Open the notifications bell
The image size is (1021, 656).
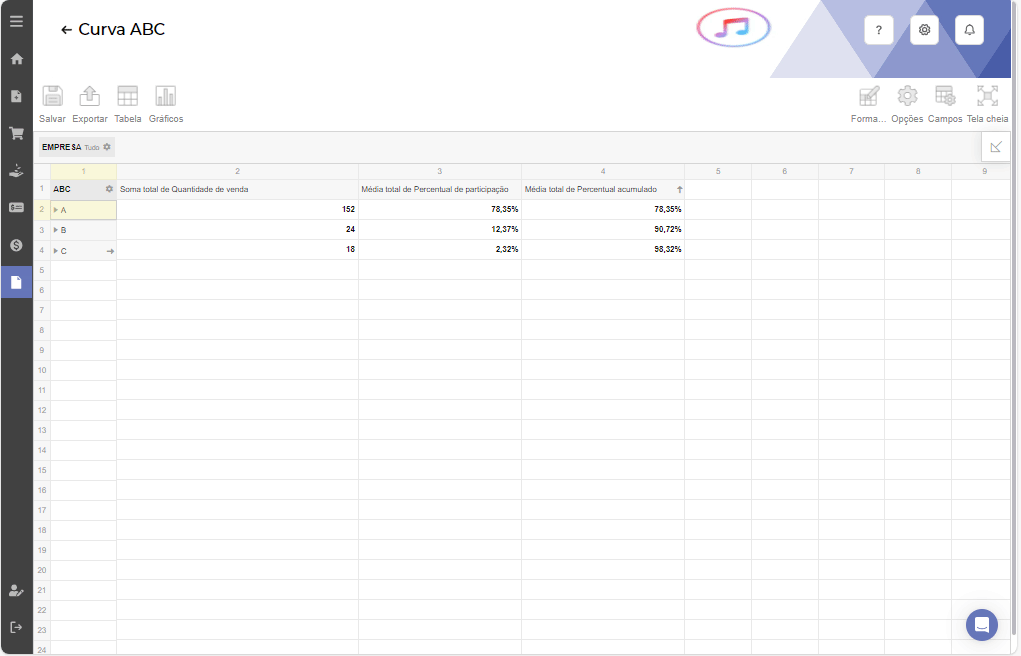[x=969, y=30]
